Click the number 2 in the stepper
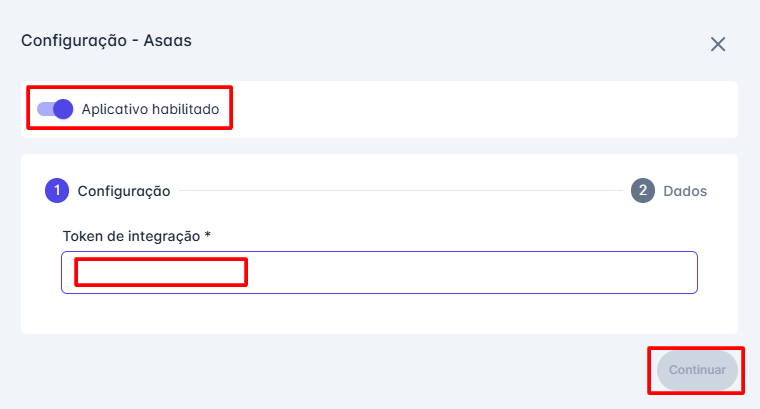The width and height of the screenshot is (760, 409). coord(642,190)
